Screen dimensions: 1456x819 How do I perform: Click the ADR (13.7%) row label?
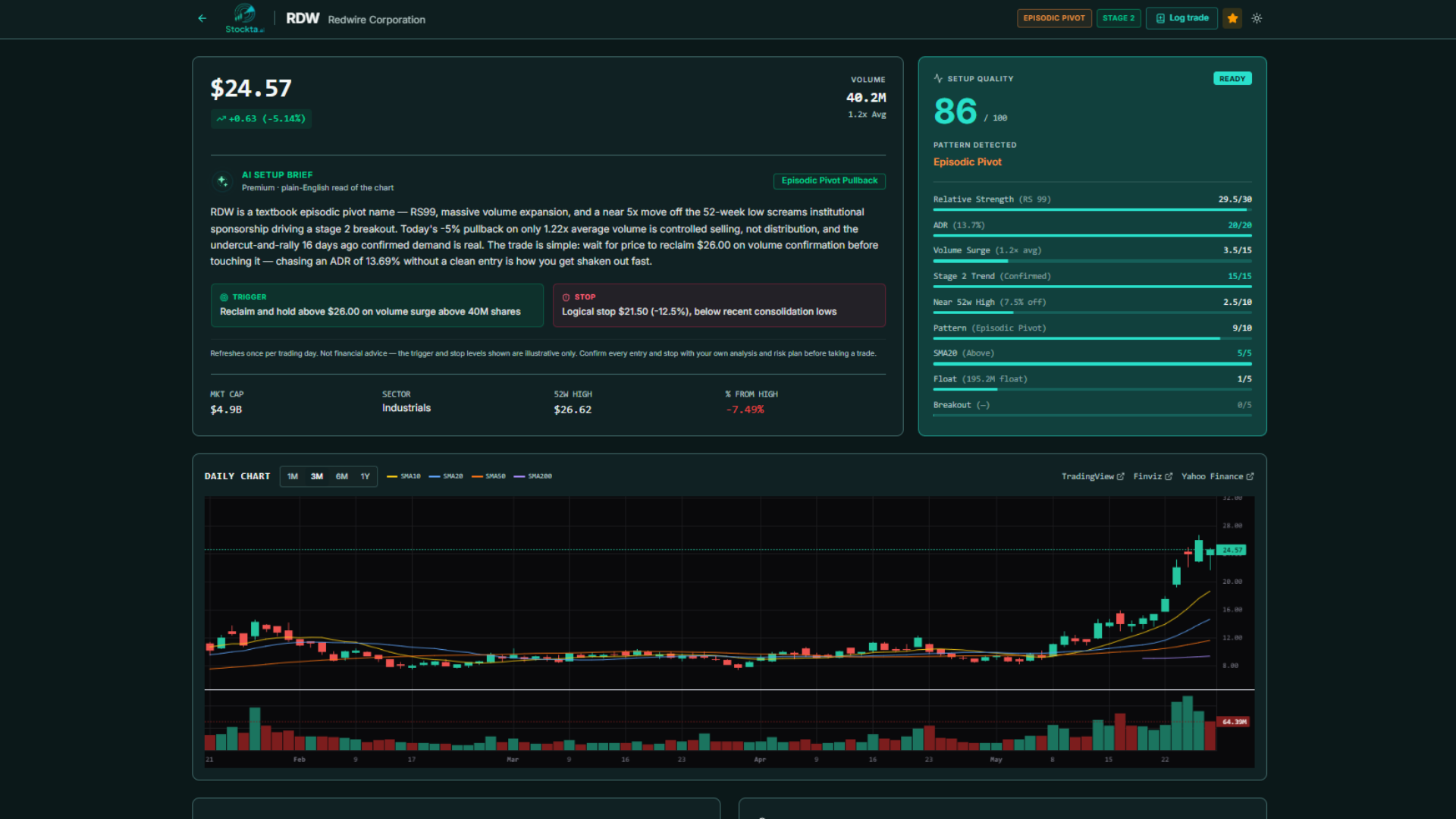959,225
